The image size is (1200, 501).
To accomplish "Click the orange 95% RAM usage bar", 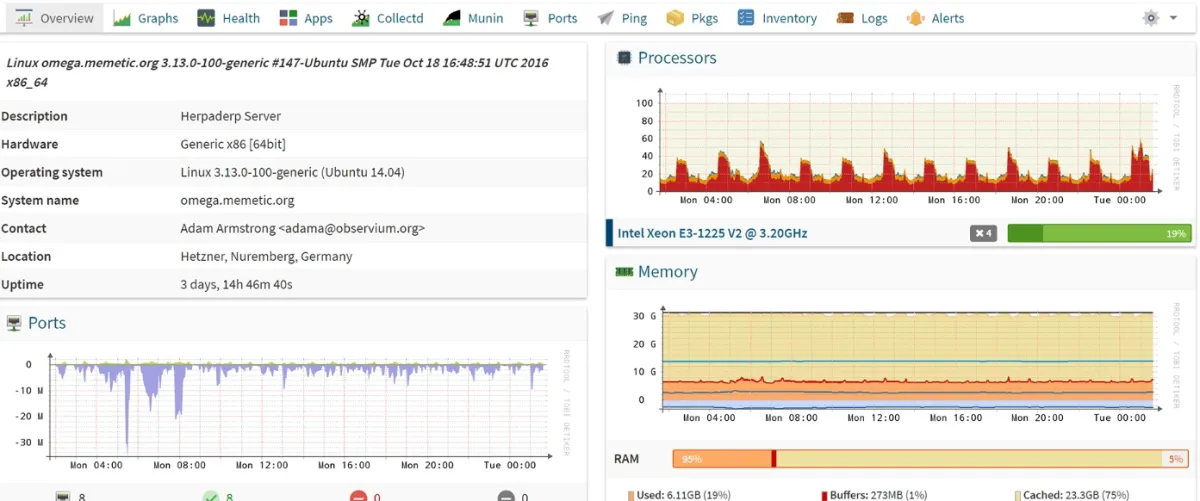I will pyautogui.click(x=722, y=458).
